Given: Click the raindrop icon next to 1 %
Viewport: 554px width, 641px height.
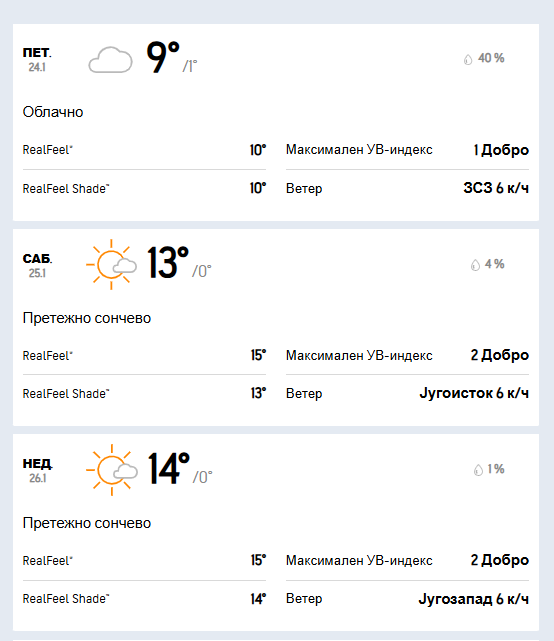Looking at the screenshot, I should click(478, 470).
